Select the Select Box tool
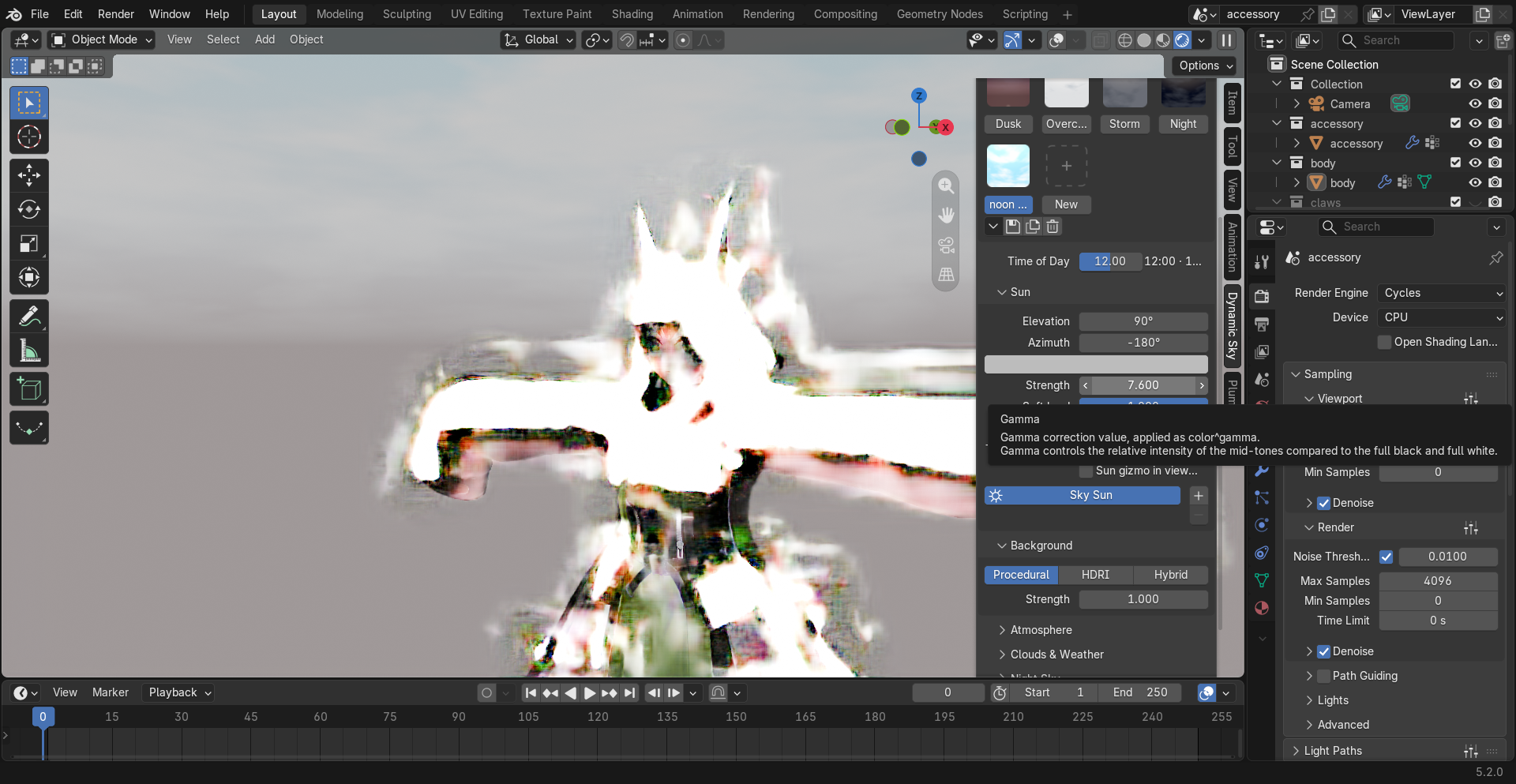 (x=29, y=103)
